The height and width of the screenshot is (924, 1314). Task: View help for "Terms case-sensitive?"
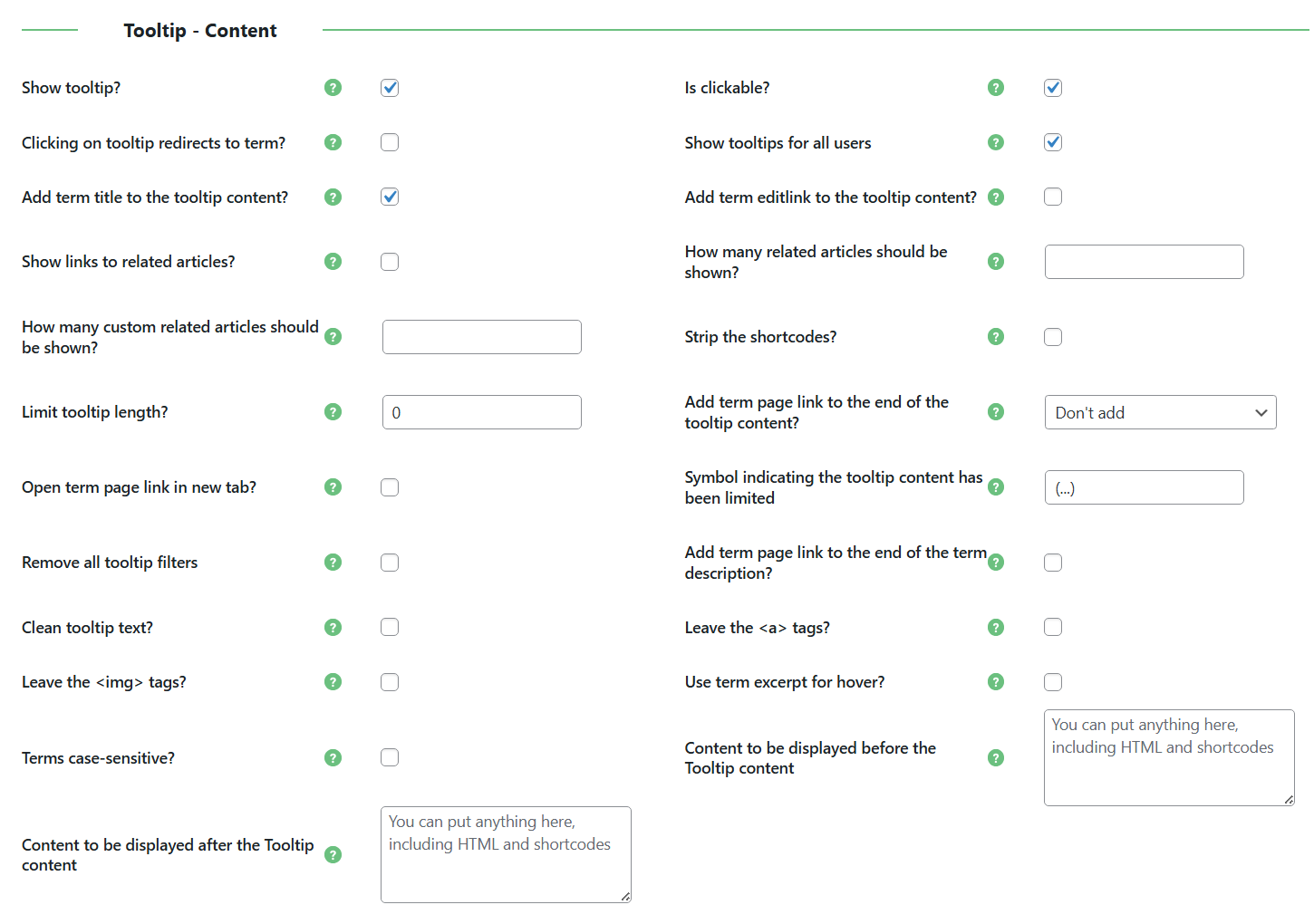tap(333, 757)
